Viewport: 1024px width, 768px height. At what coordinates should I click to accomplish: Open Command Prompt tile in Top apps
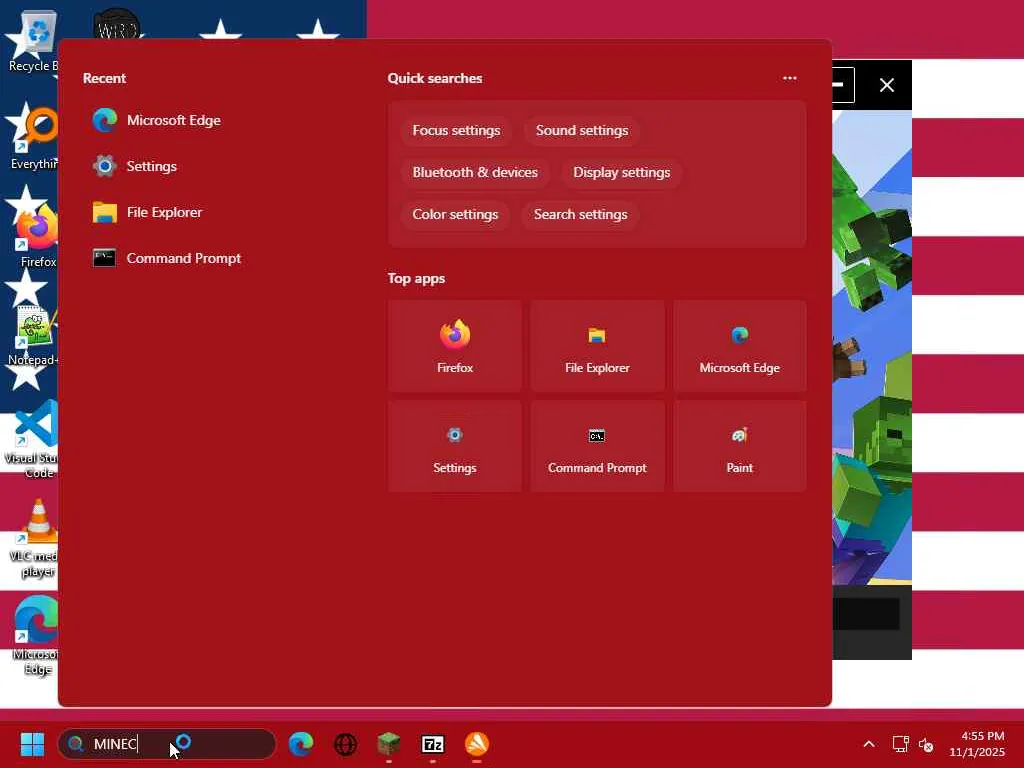point(597,446)
